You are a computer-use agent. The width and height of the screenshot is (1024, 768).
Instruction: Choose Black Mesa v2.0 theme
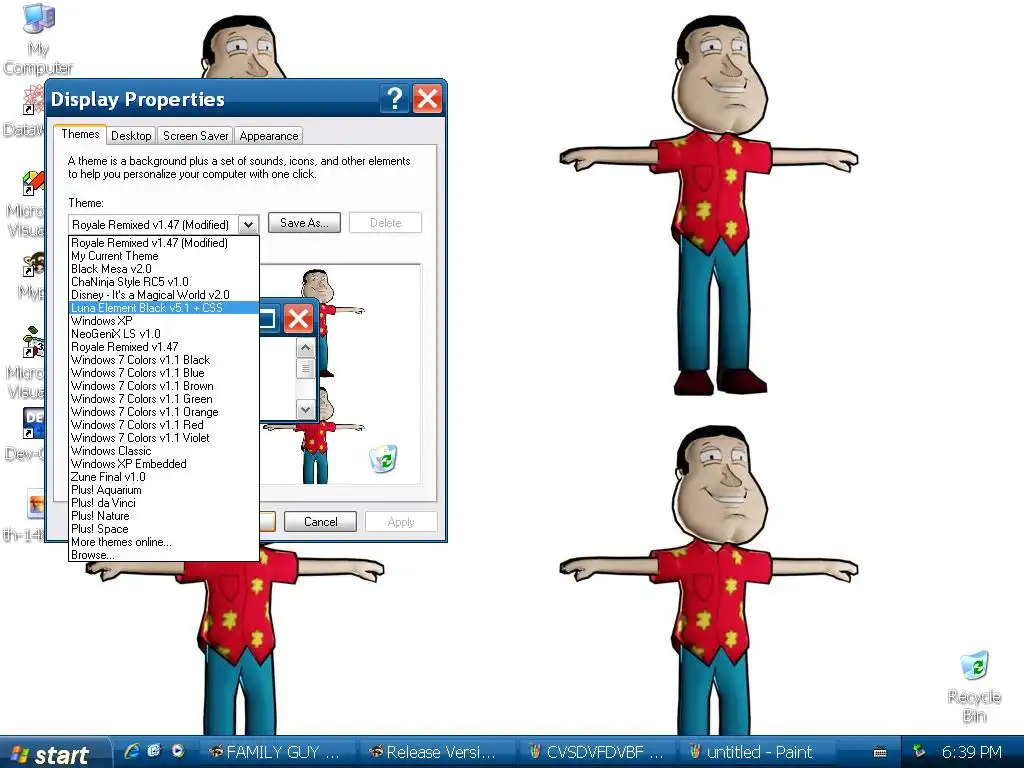point(164,269)
